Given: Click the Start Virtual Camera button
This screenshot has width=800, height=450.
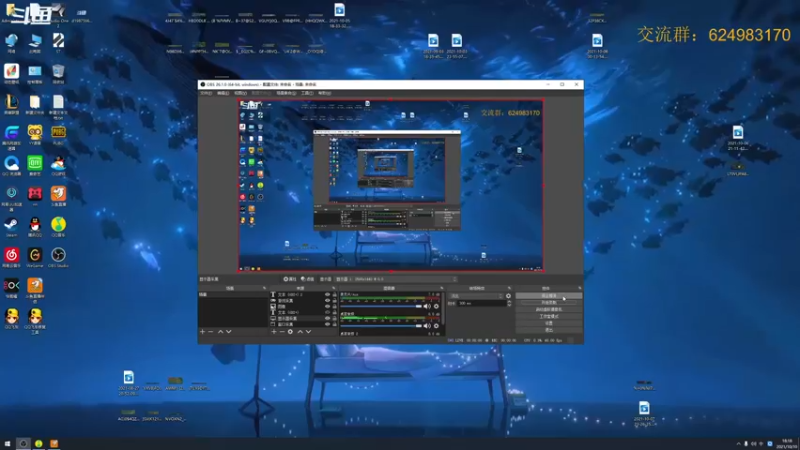Looking at the screenshot, I should tap(549, 309).
